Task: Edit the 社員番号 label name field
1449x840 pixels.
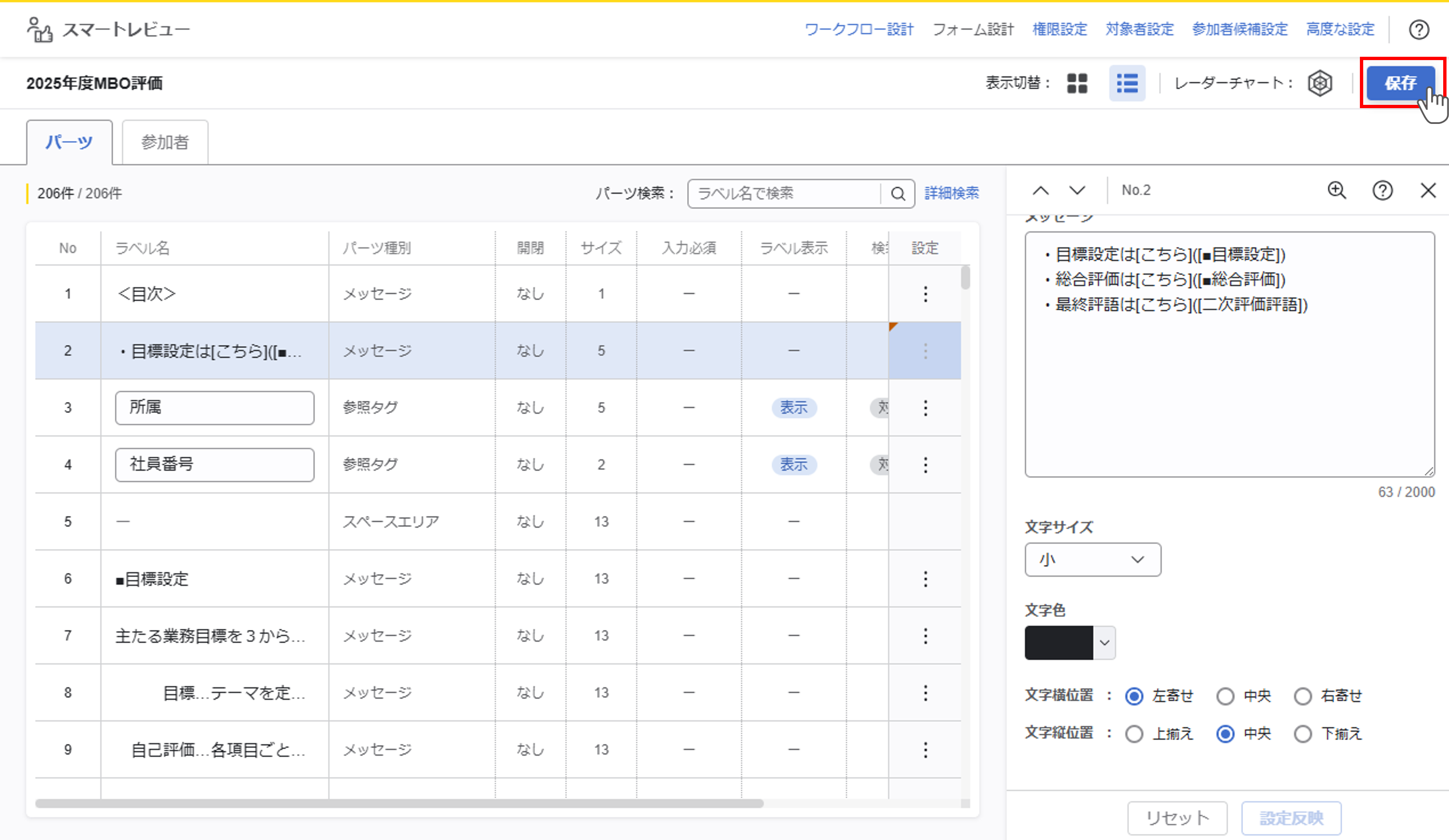Action: click(x=214, y=465)
